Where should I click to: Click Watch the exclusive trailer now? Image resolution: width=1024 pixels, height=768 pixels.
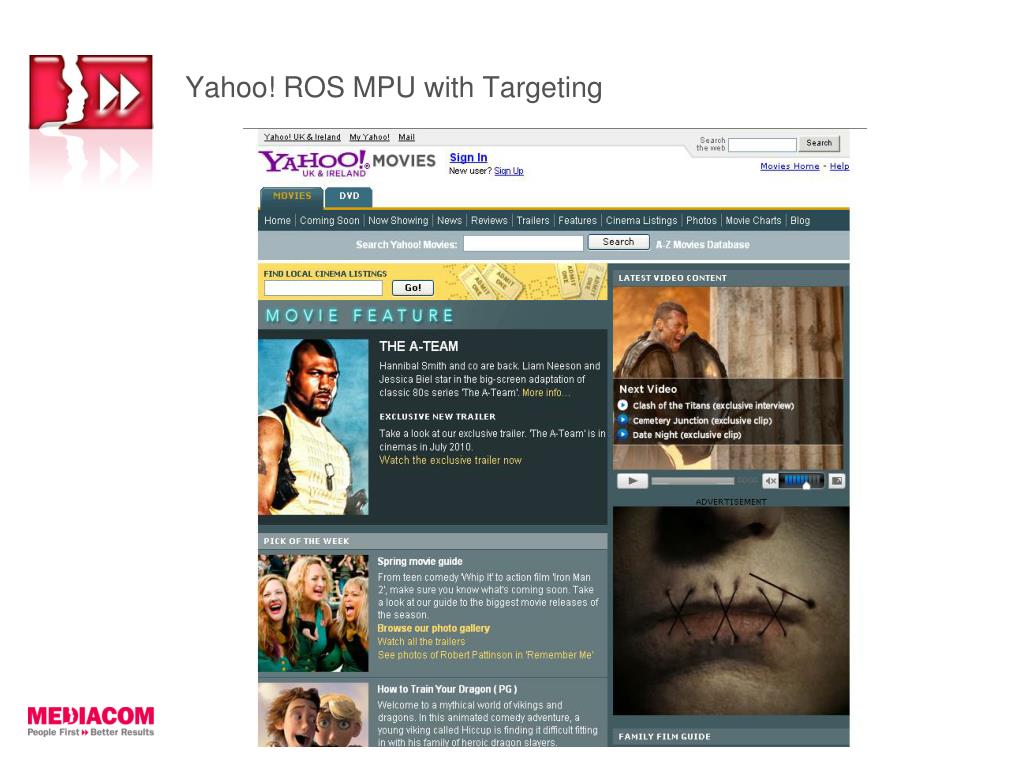(451, 460)
